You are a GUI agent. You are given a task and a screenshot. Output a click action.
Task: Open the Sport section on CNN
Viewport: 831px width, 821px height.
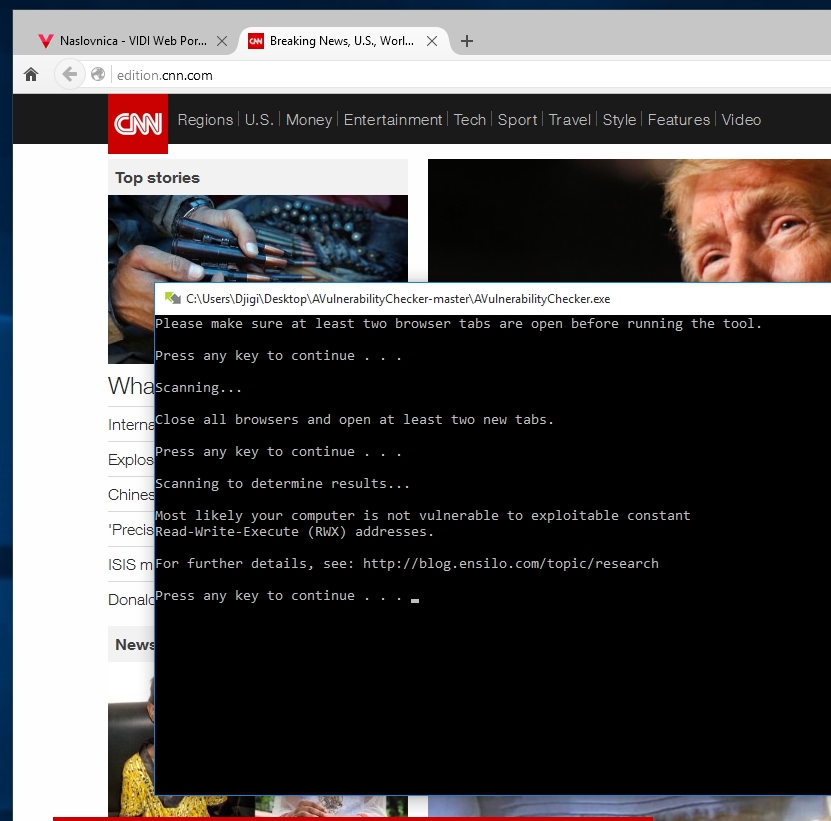click(517, 120)
